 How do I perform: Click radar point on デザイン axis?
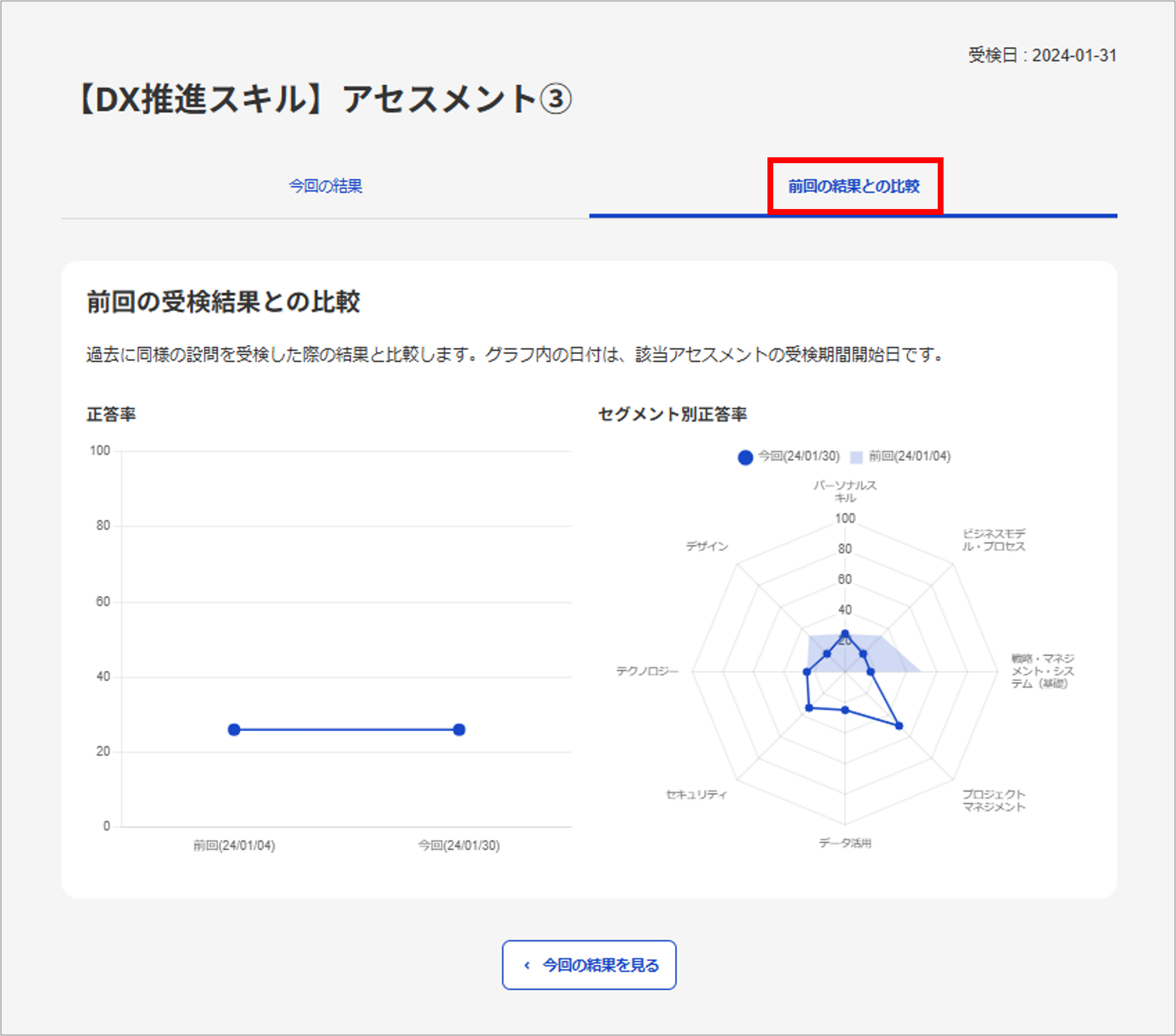(827, 653)
